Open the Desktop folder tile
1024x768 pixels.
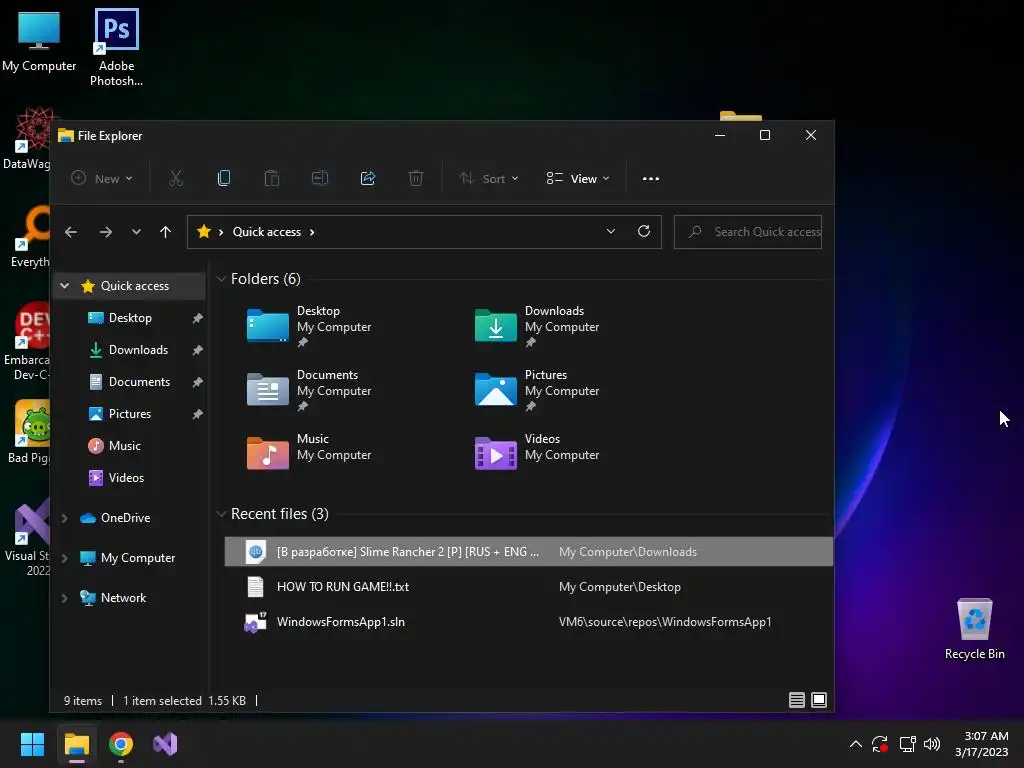point(310,326)
